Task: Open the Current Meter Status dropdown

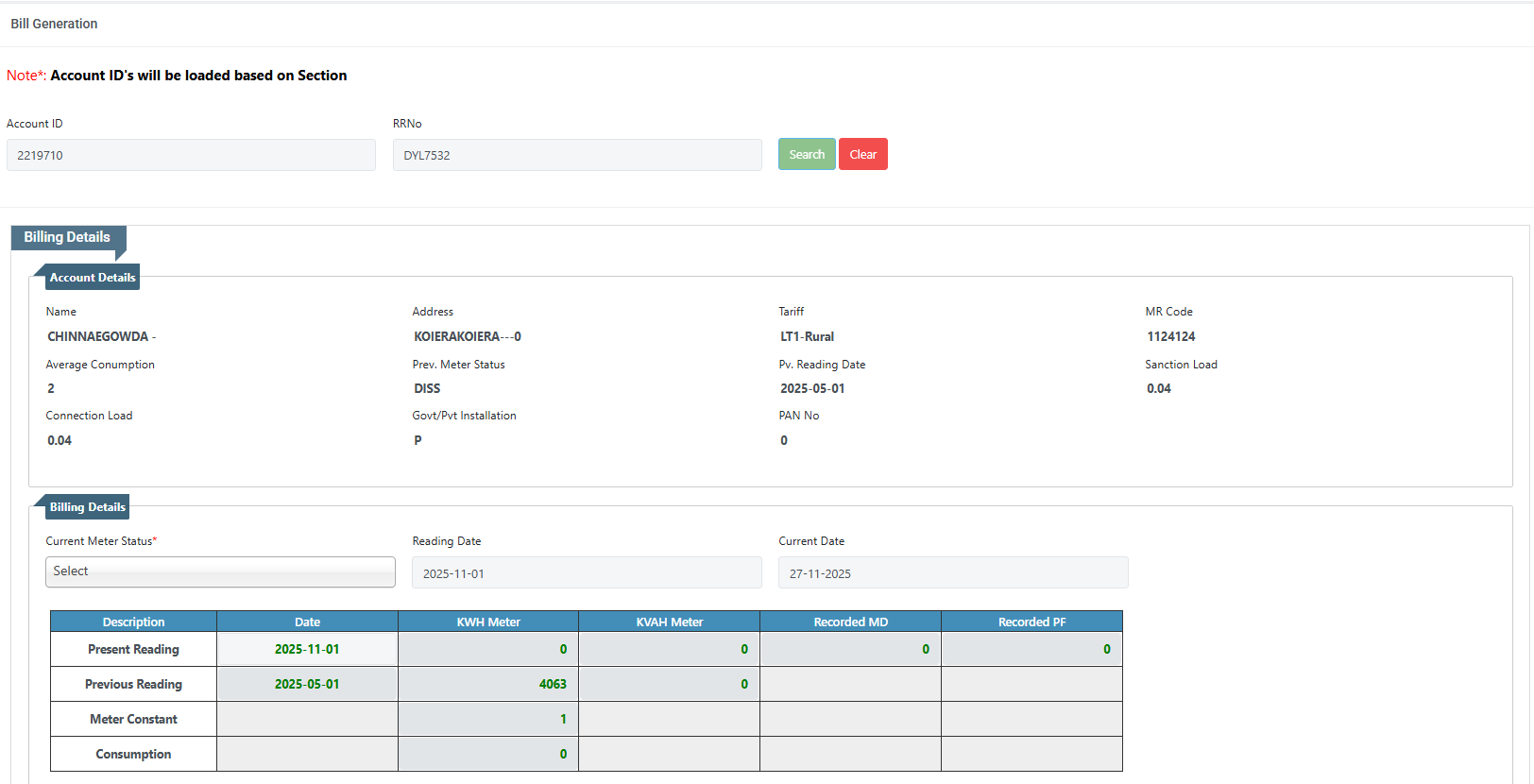Action: [220, 571]
